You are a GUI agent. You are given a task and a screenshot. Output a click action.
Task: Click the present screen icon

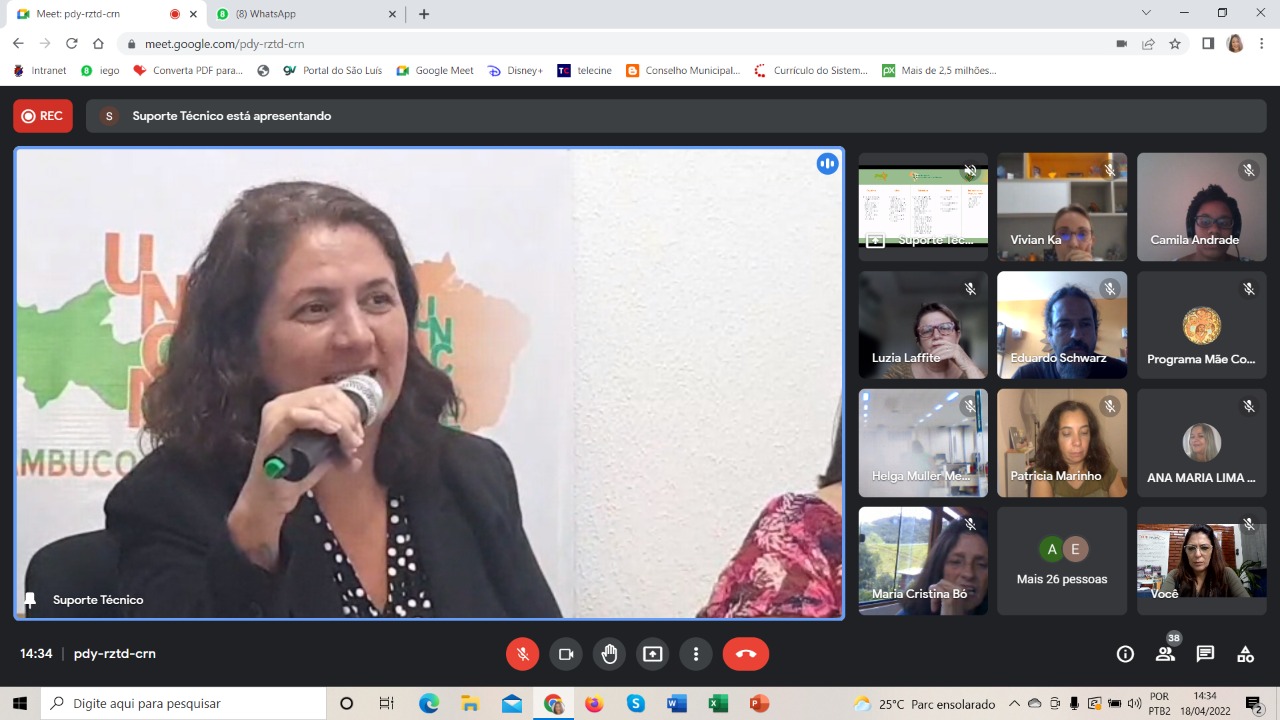(653, 654)
